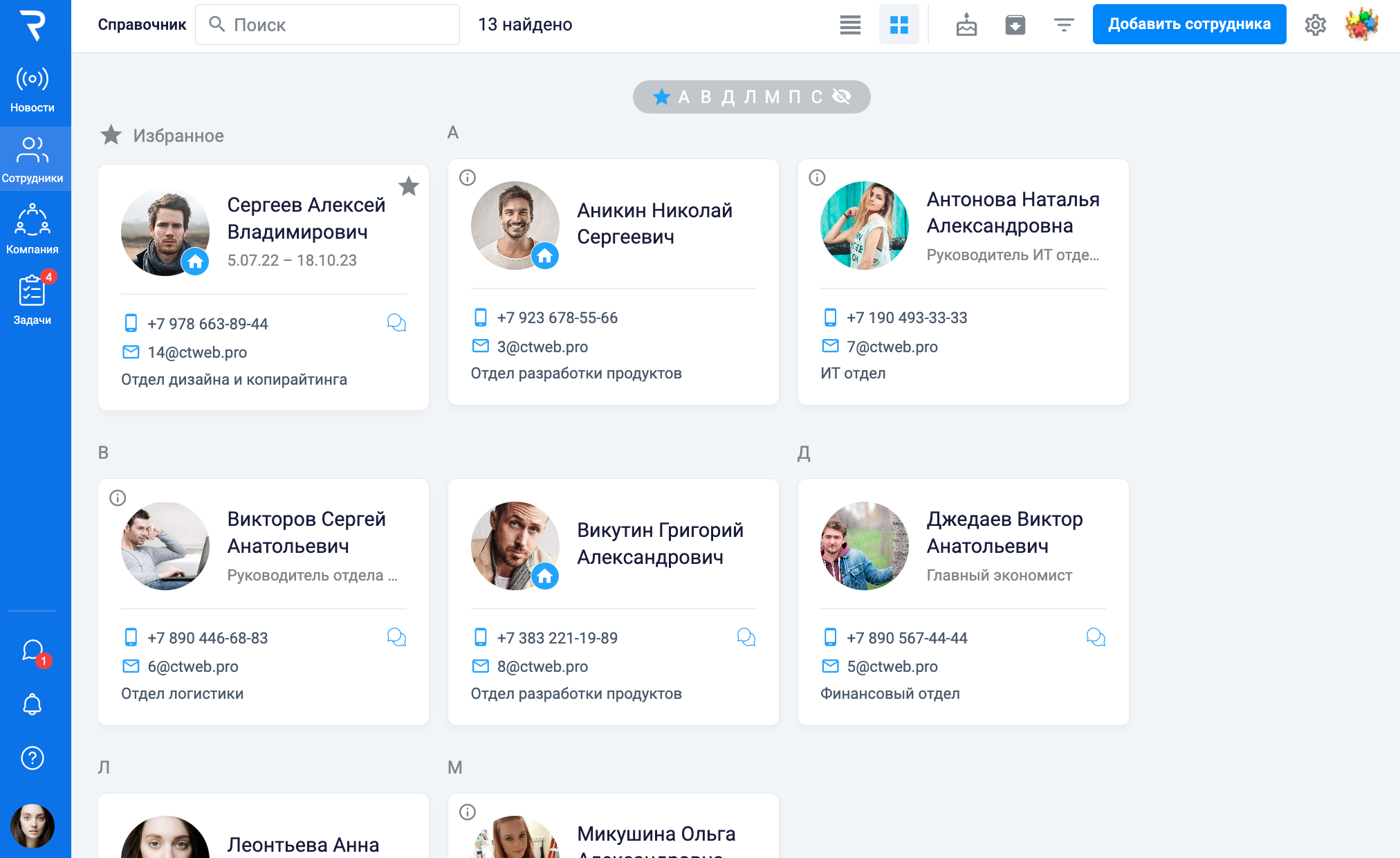Open info icon on Аникин Николай card
1400x858 pixels.
[x=468, y=178]
